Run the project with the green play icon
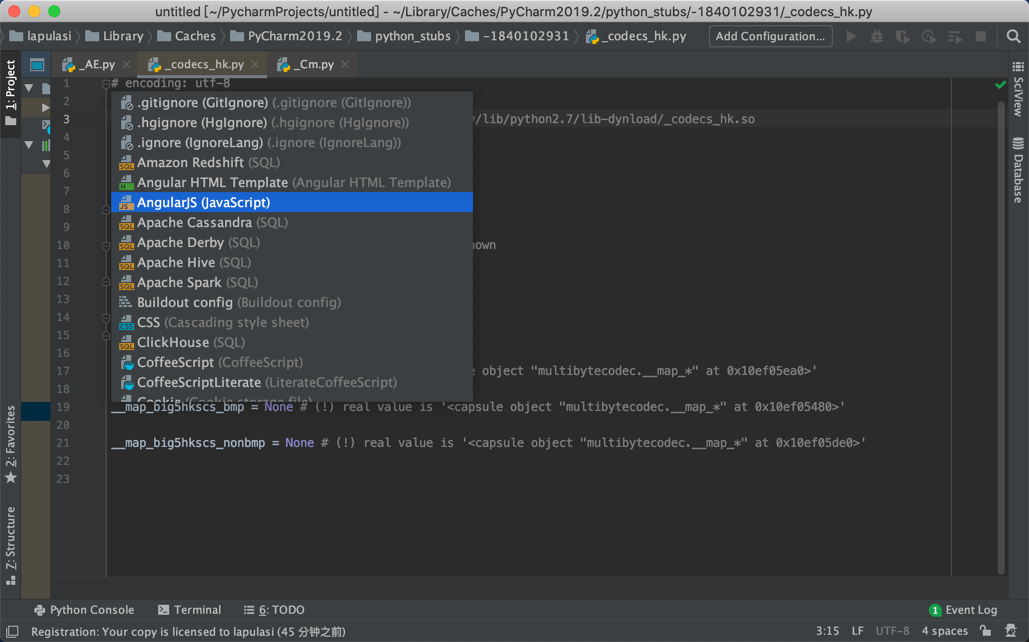The image size is (1029, 642). click(x=851, y=37)
